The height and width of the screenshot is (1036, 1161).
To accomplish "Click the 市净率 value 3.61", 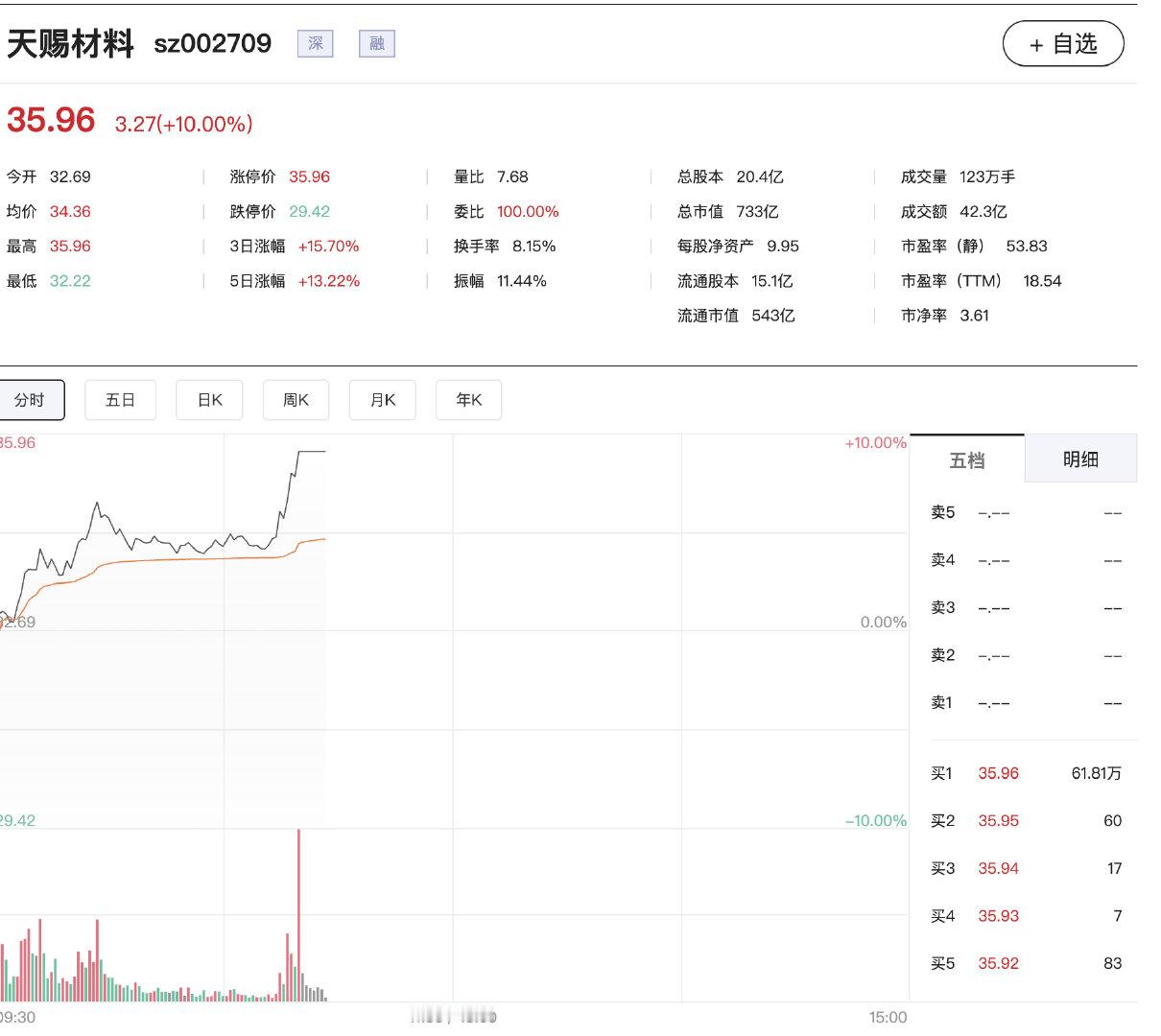I will (x=974, y=316).
